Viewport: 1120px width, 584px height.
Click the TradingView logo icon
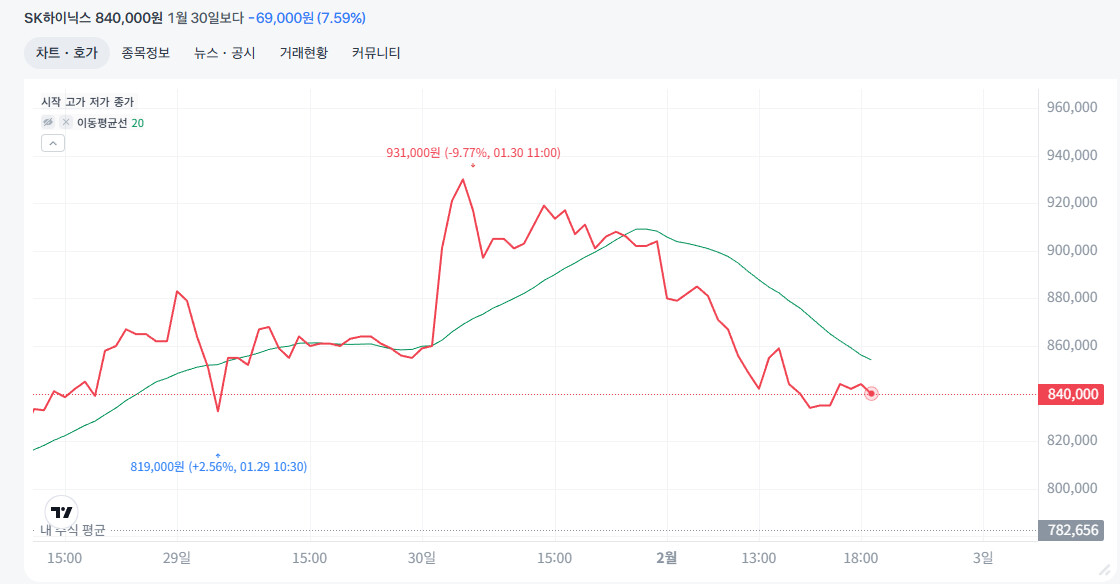click(x=61, y=511)
